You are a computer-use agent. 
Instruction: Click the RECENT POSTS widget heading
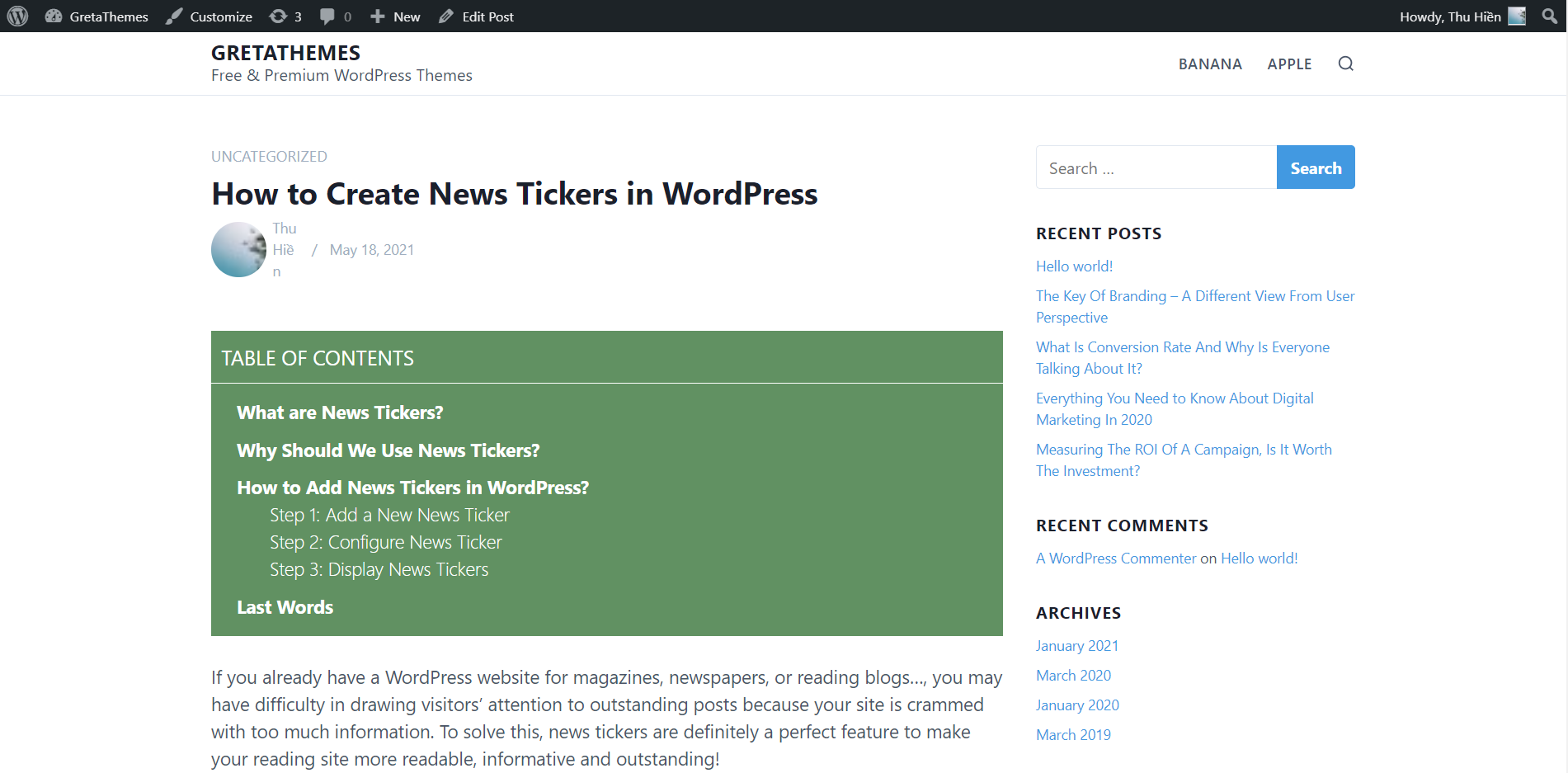coord(1099,233)
